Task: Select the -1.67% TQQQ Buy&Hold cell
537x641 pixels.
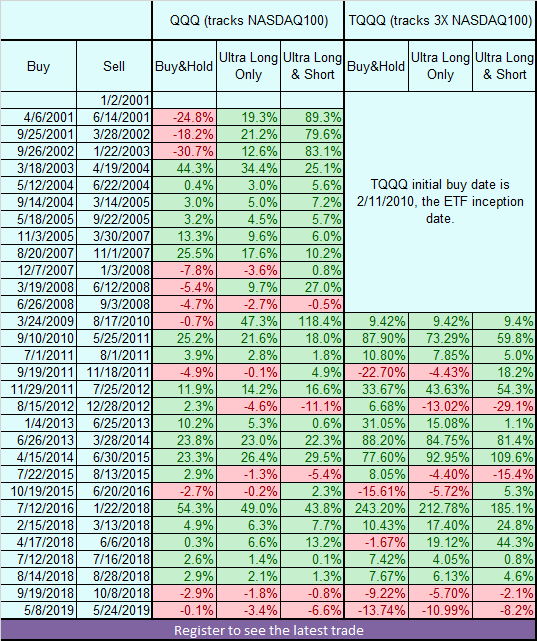Action: point(376,542)
